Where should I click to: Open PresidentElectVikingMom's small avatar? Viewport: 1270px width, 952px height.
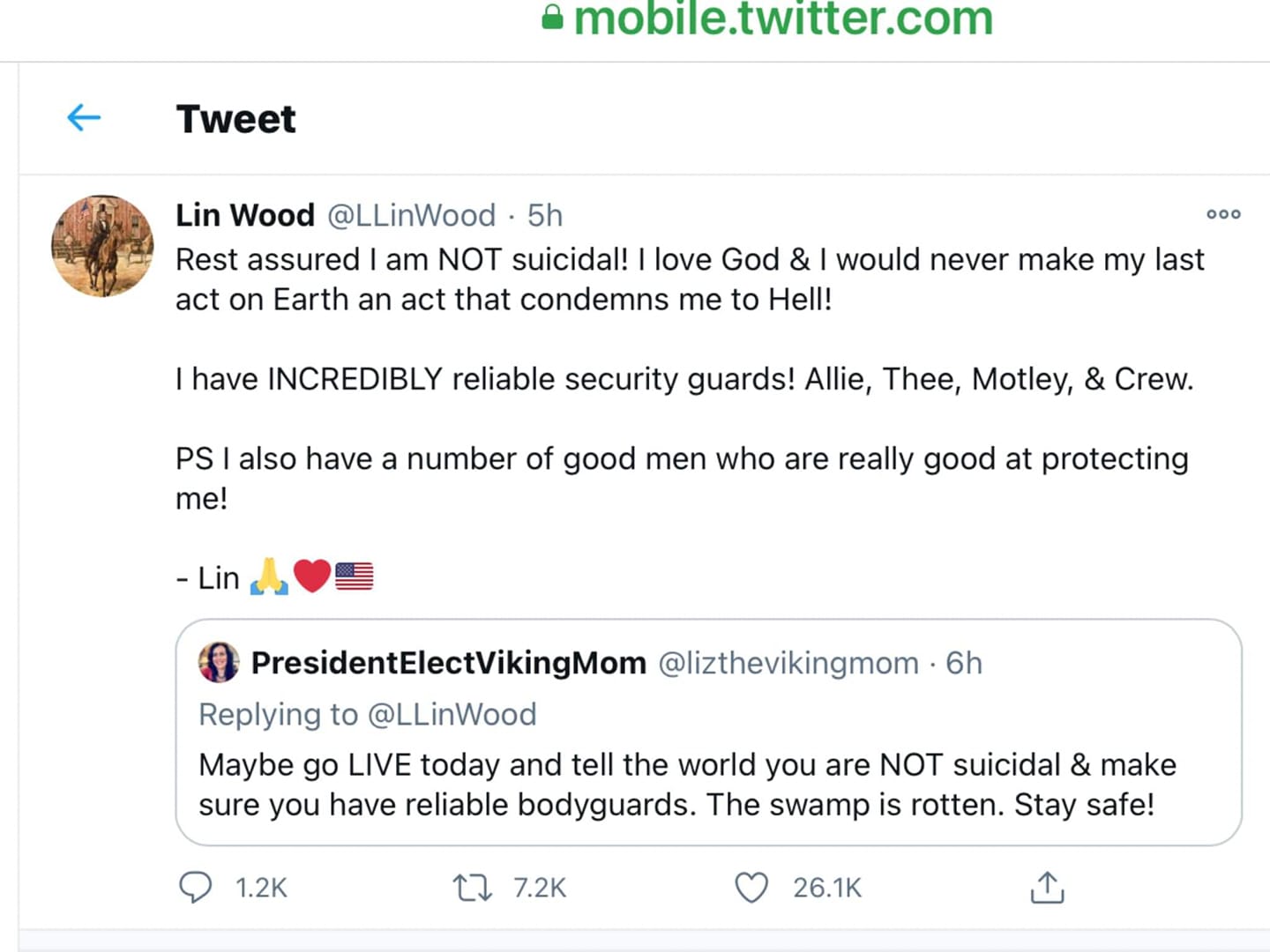tap(219, 663)
